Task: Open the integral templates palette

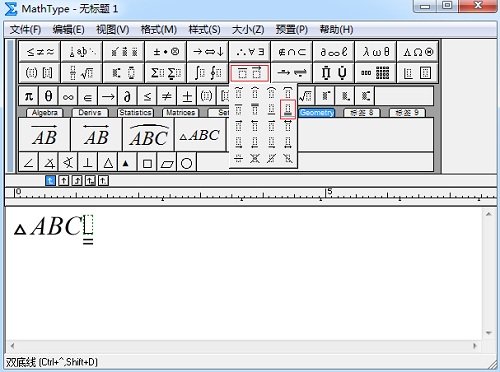Action: click(x=208, y=73)
